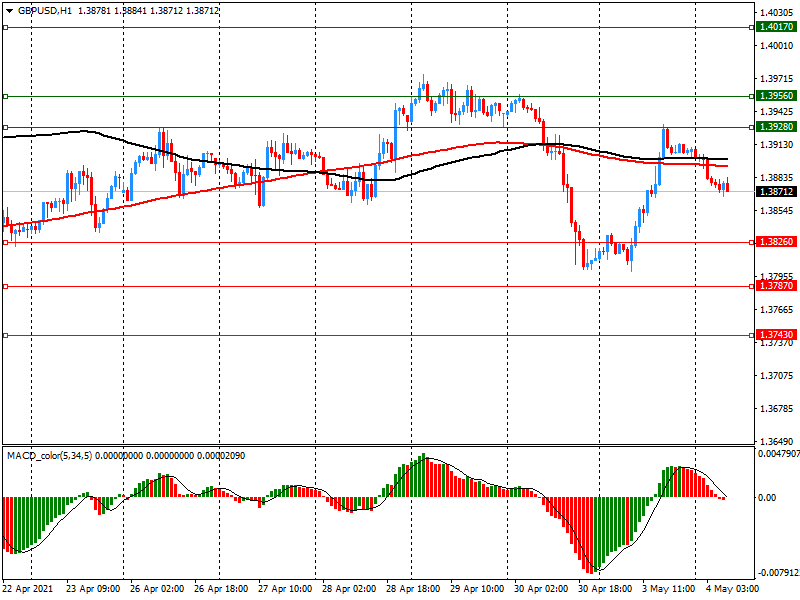Viewport: 800px width, 600px height.
Task: Select the black 1.39280 price level label
Action: tap(776, 127)
